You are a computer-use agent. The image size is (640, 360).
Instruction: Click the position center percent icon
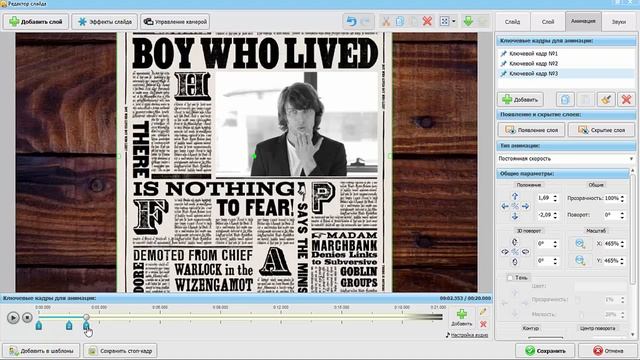[x=515, y=207]
